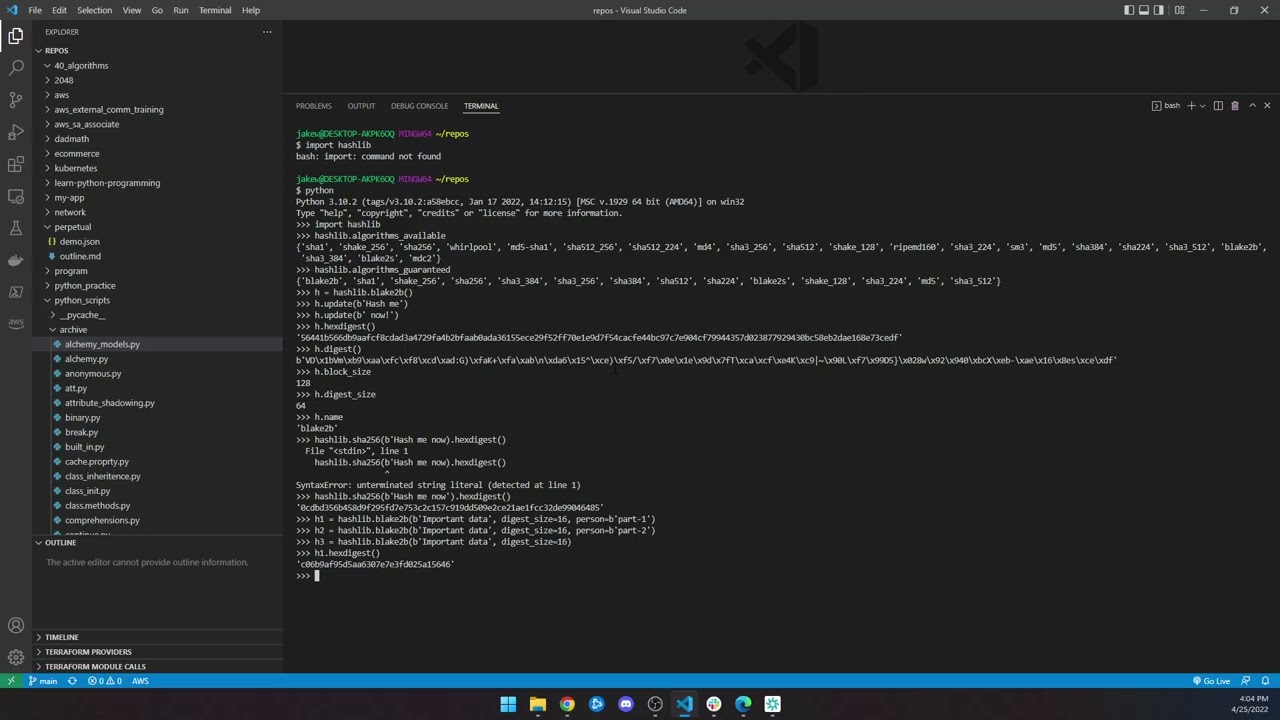Open the Accounts menu icon
1280x720 pixels.
pos(16,626)
